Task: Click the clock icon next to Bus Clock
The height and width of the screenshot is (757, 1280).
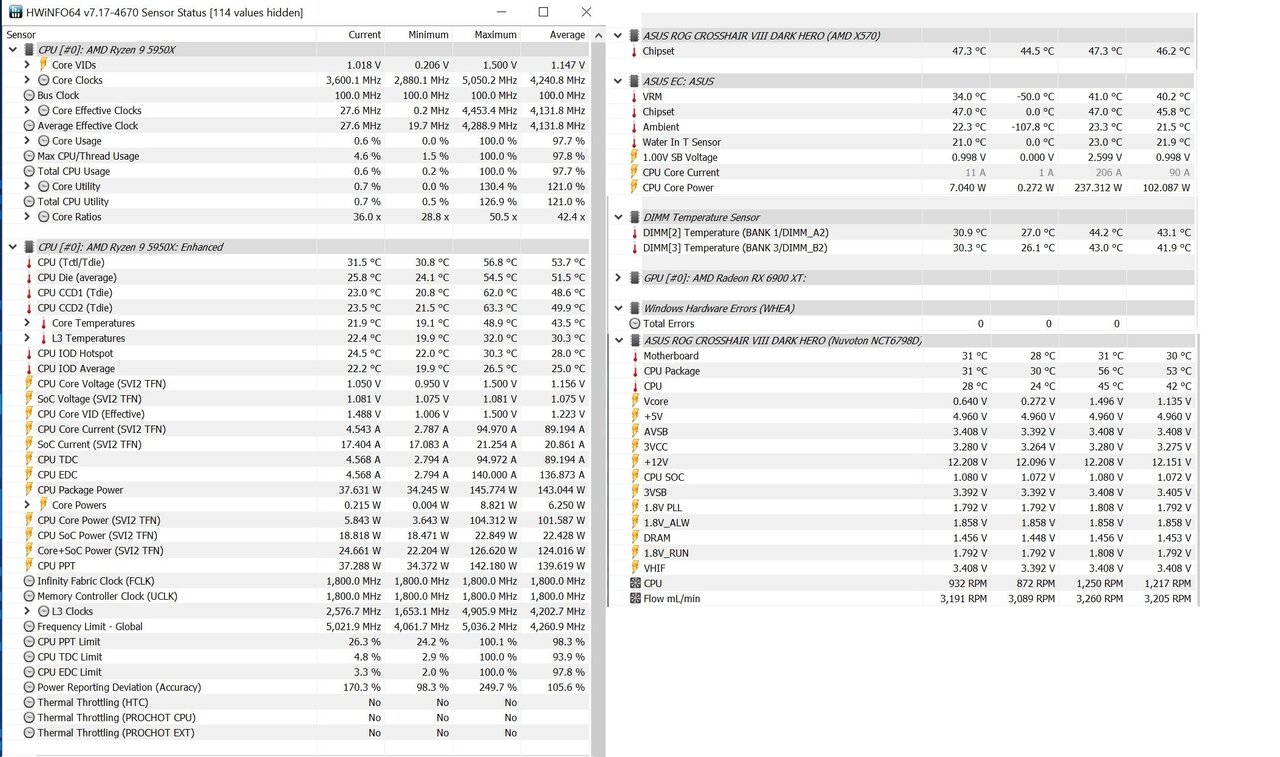Action: [30, 95]
